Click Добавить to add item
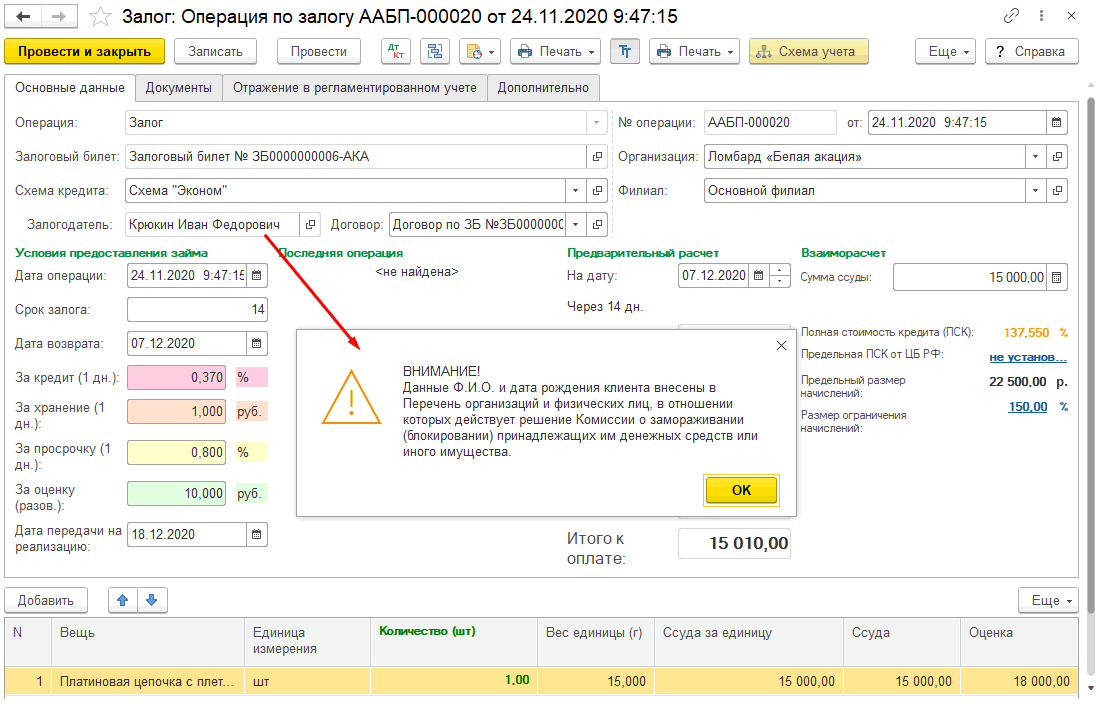The height and width of the screenshot is (710, 1096). pos(45,600)
